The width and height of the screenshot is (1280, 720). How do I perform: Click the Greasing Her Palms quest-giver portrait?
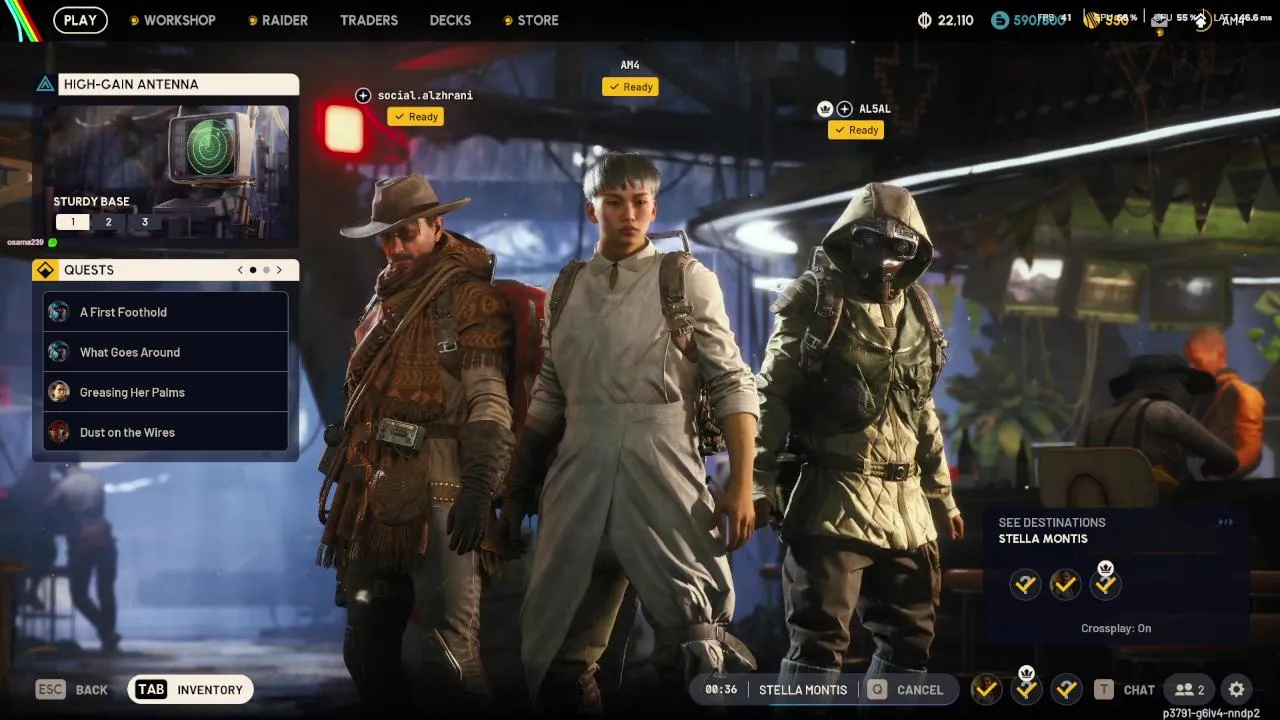pyautogui.click(x=59, y=392)
